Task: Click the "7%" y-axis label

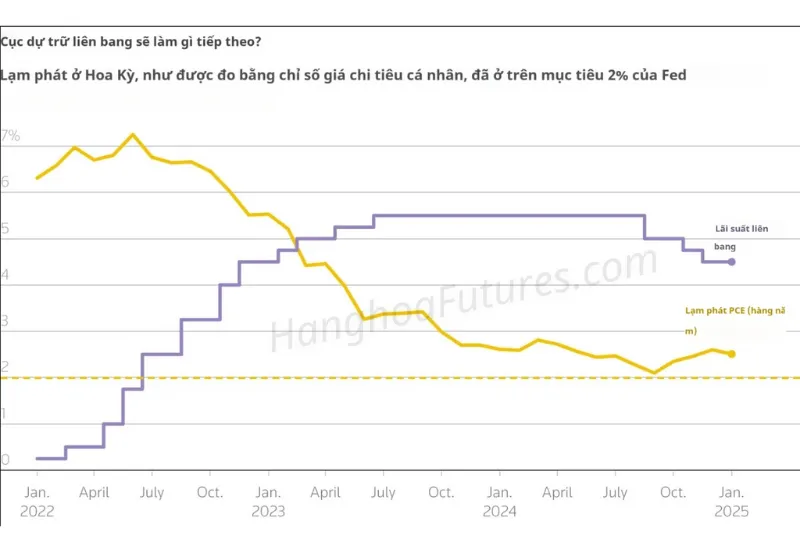Action: point(10,135)
